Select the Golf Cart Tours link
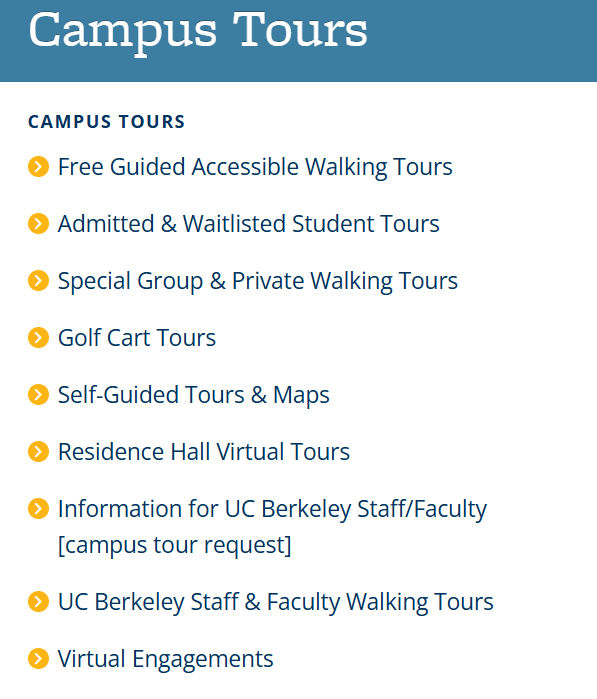Viewport: 597px width, 699px height. coord(137,337)
